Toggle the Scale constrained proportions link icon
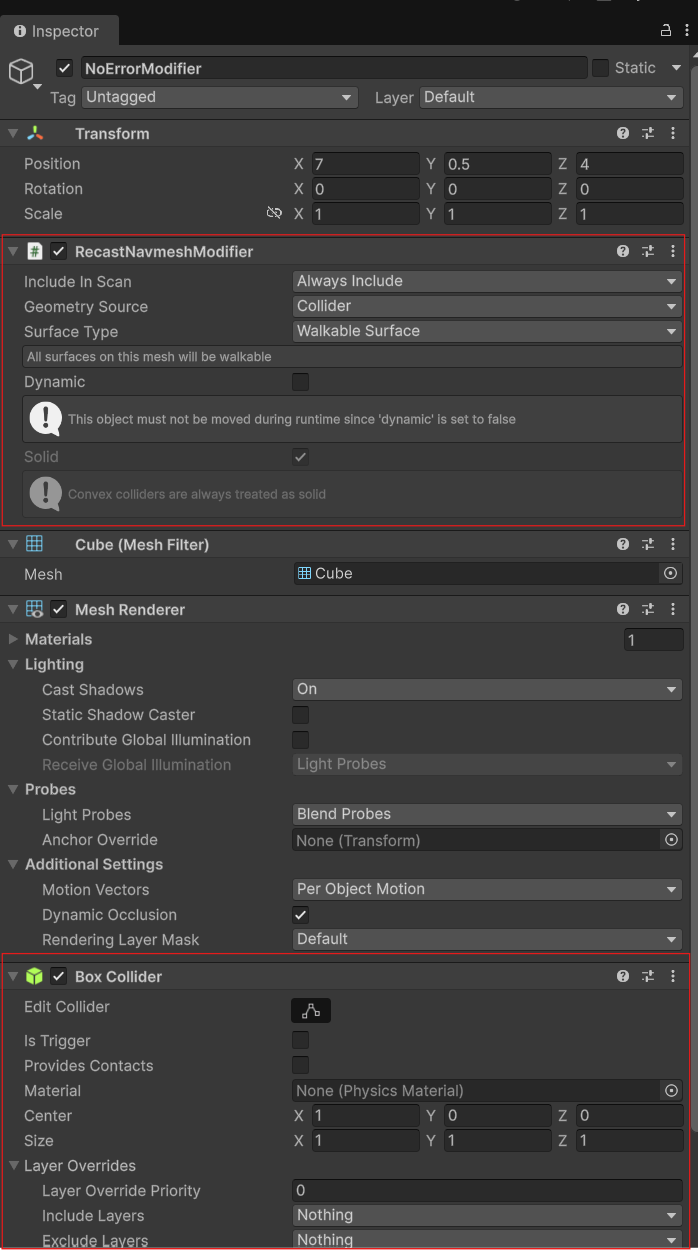Screen dimensions: 698x1250 pyautogui.click(x=274, y=214)
